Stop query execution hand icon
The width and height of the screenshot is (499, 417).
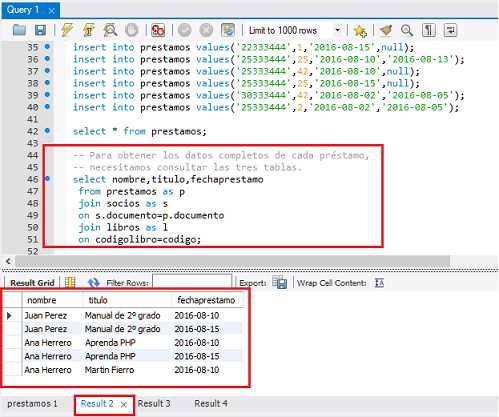(x=132, y=30)
